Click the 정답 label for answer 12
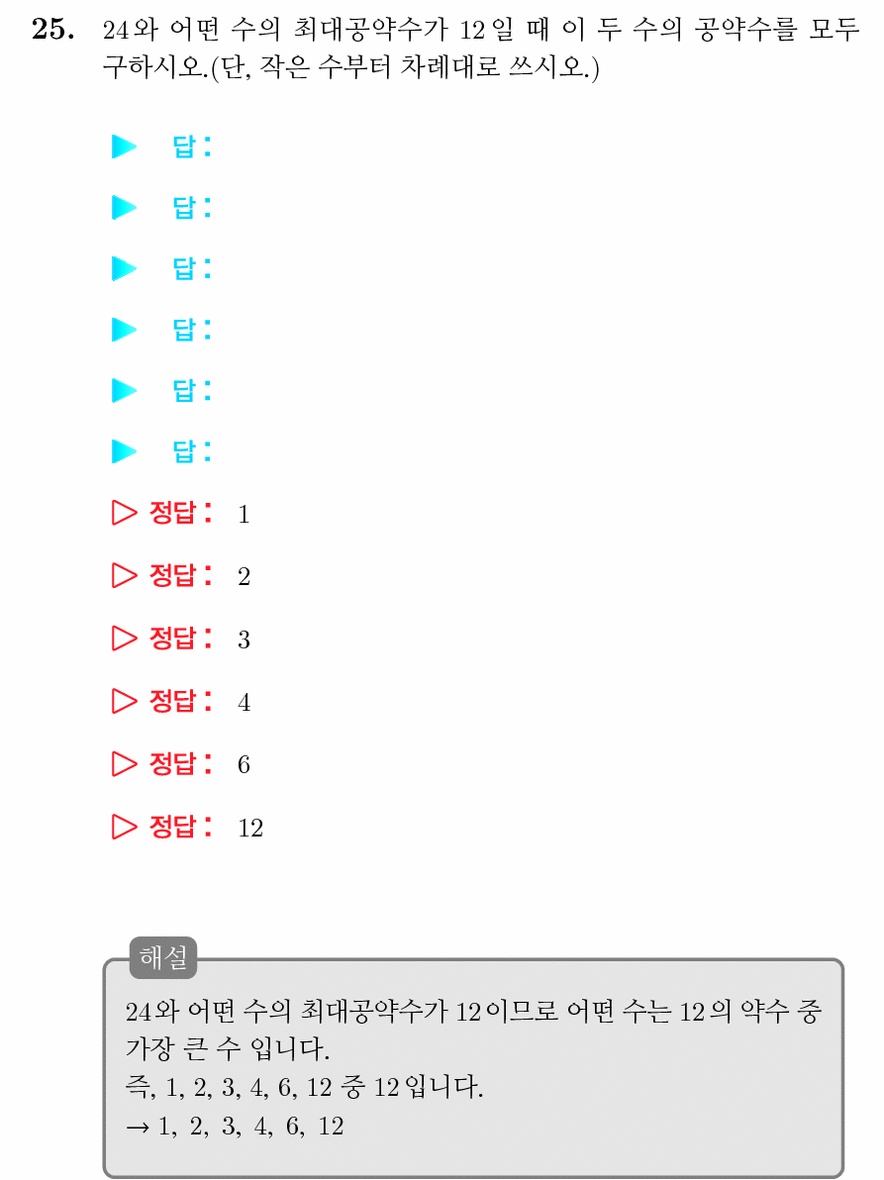The width and height of the screenshot is (884, 1180). coord(181,826)
